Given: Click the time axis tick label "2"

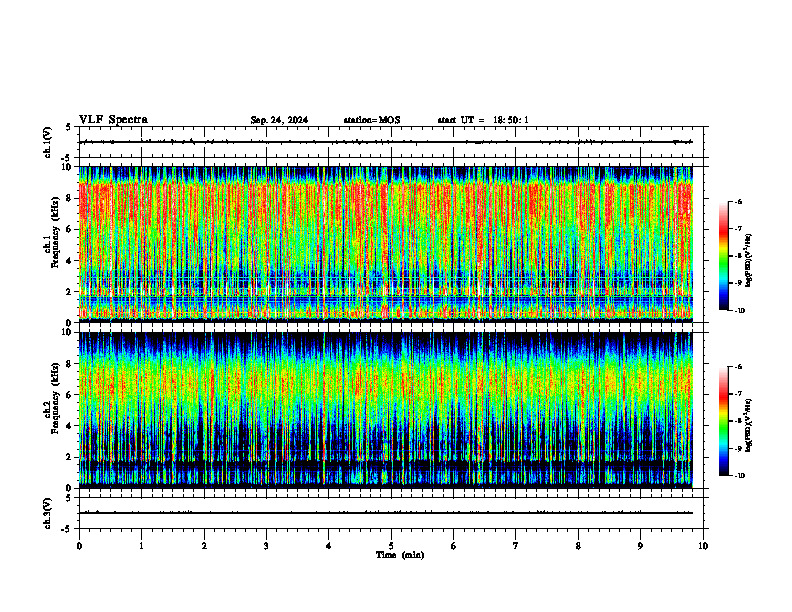Looking at the screenshot, I should (x=204, y=546).
